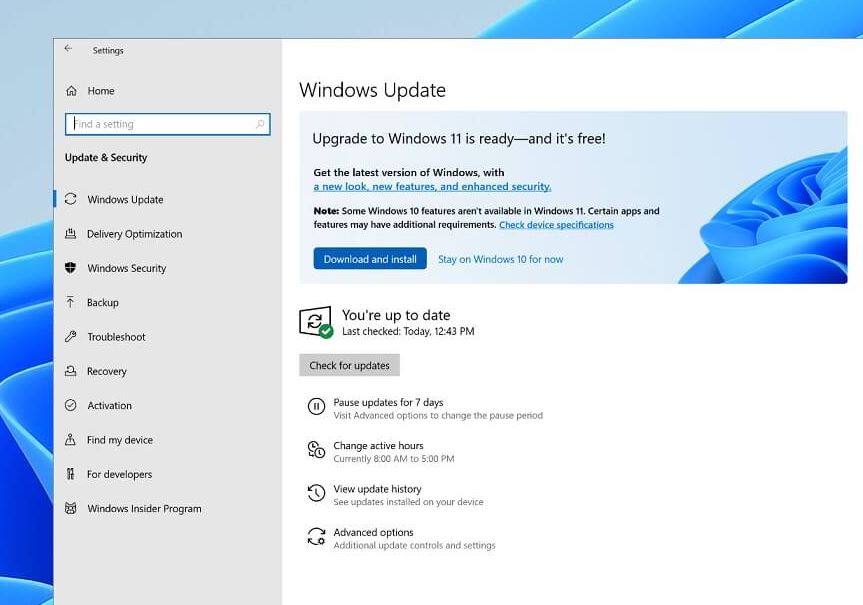This screenshot has height=605, width=863.
Task: Click the Pause updates icon
Action: point(316,406)
